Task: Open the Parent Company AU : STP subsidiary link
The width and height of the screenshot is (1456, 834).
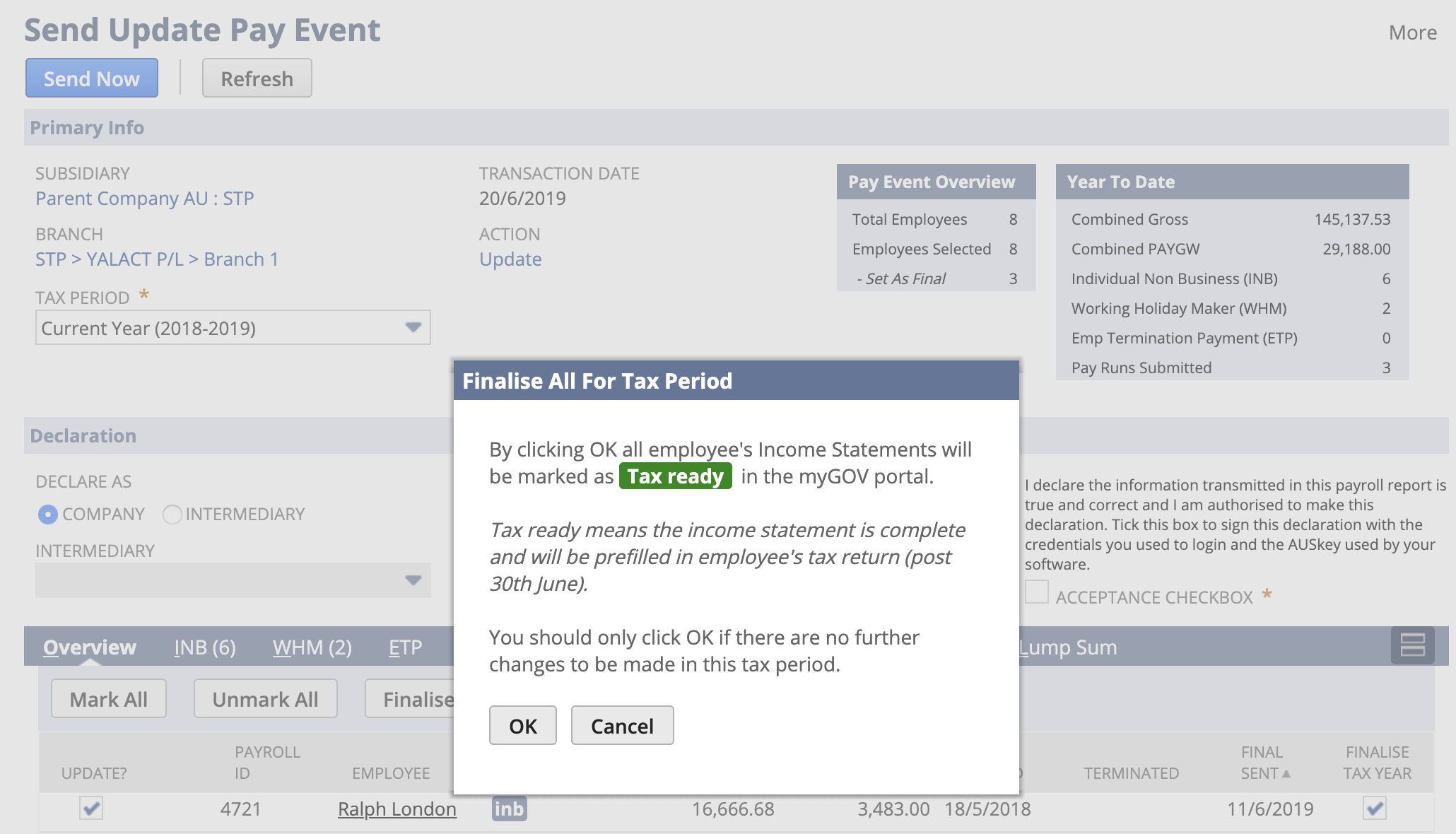Action: 144,198
